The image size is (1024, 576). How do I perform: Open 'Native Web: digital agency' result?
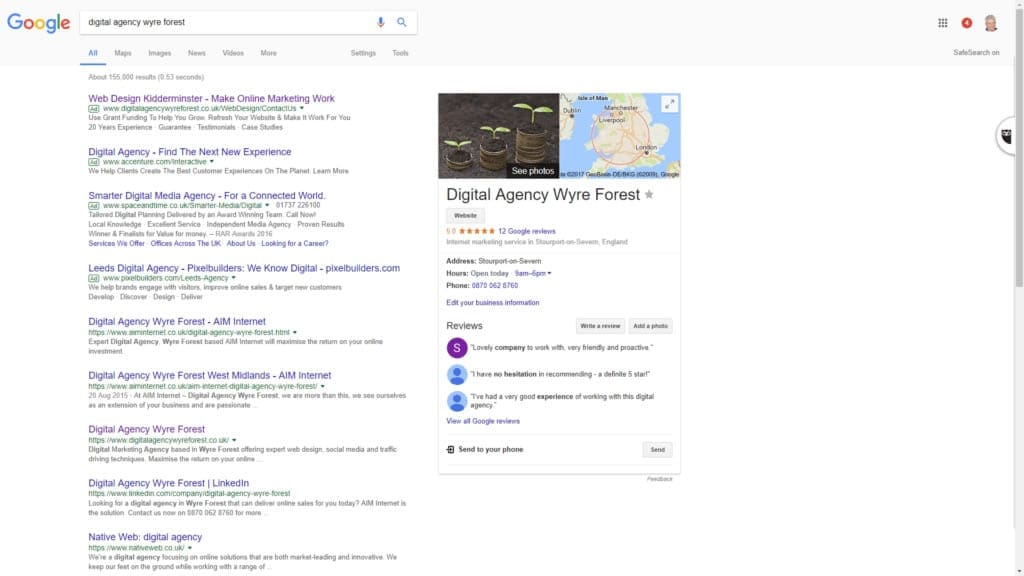coord(145,537)
